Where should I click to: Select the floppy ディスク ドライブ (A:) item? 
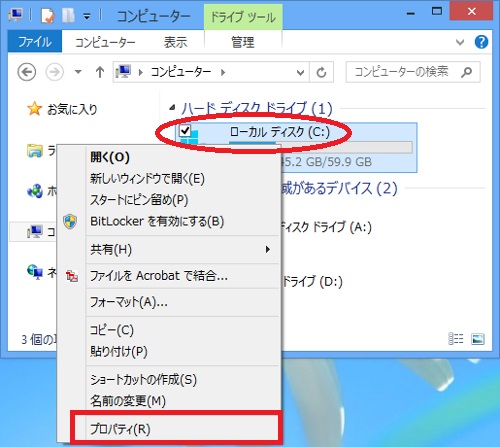pos(326,227)
